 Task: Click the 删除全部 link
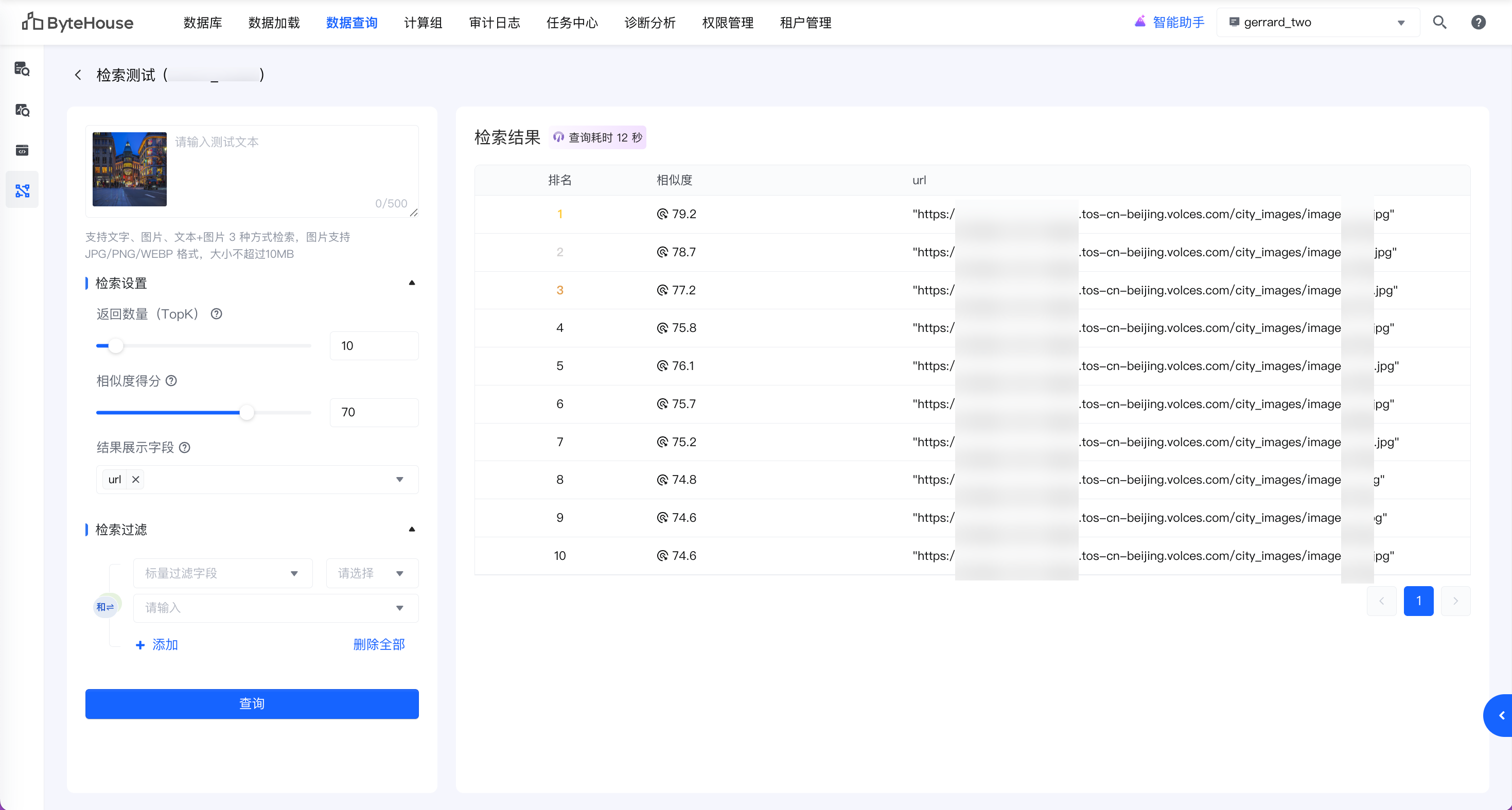[379, 644]
